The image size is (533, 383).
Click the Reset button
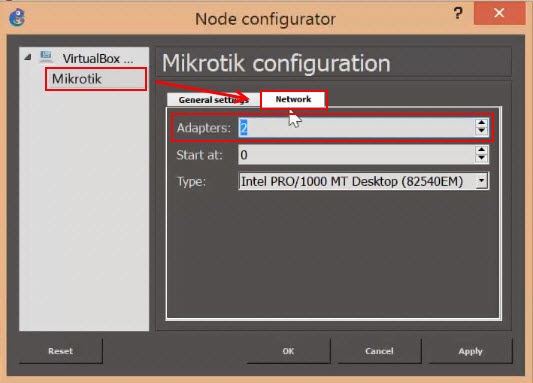pyautogui.click(x=61, y=351)
